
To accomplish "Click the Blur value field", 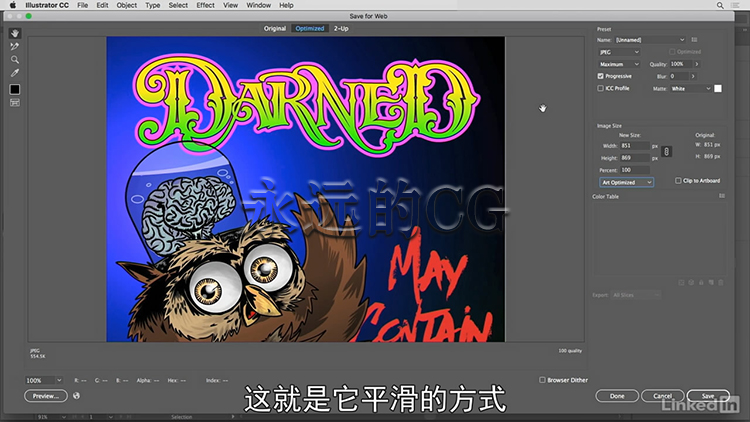I will coord(678,76).
